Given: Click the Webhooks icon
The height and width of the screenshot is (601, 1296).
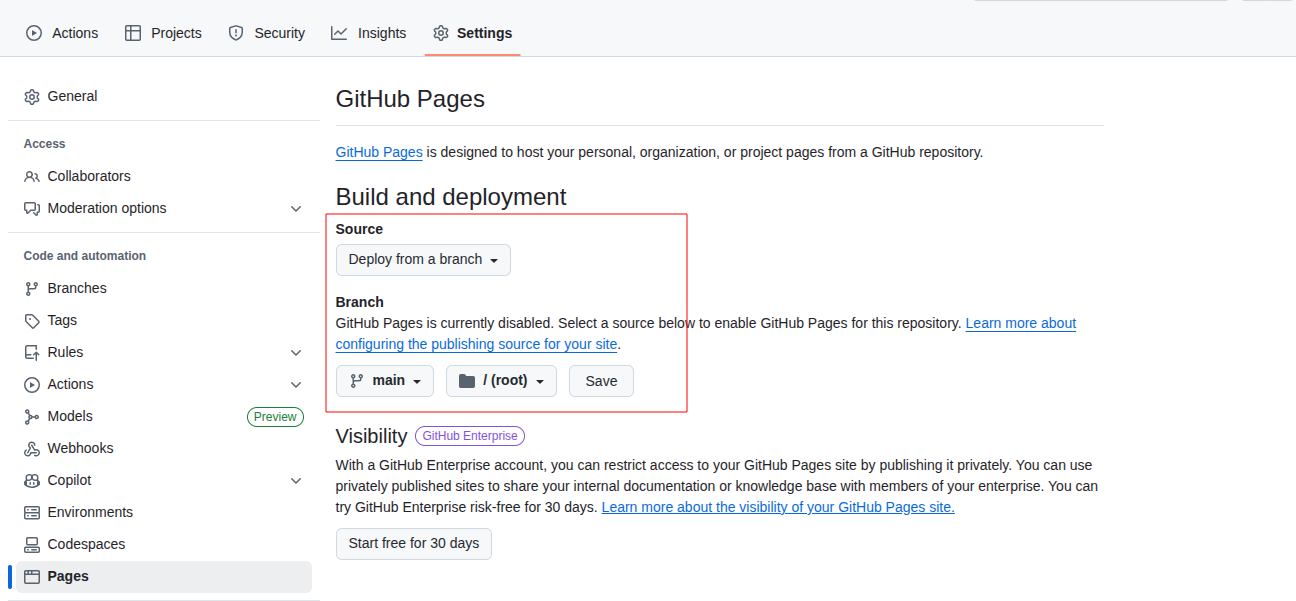Looking at the screenshot, I should [x=32, y=449].
